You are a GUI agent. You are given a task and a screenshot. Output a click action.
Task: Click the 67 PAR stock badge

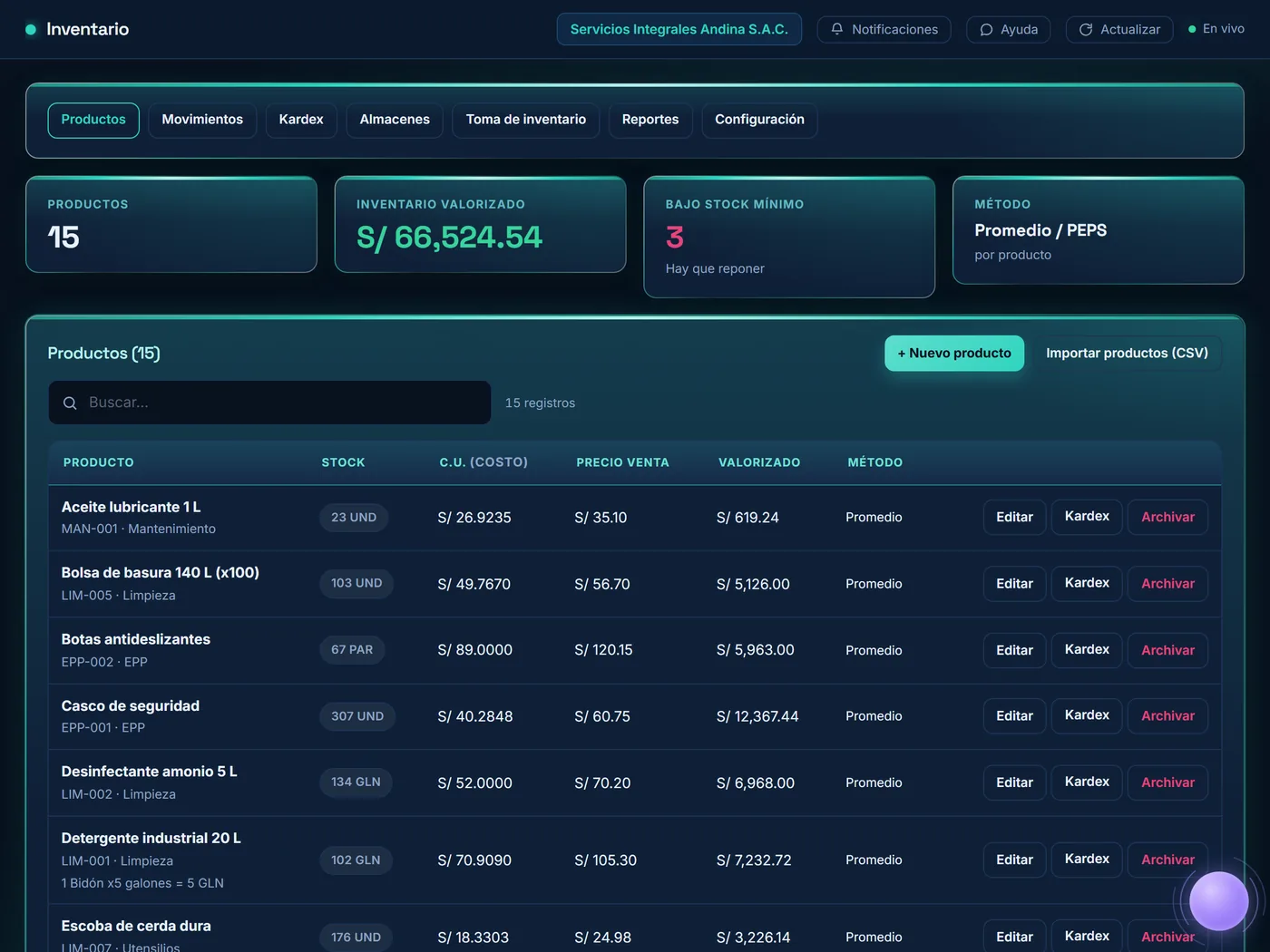pos(352,650)
